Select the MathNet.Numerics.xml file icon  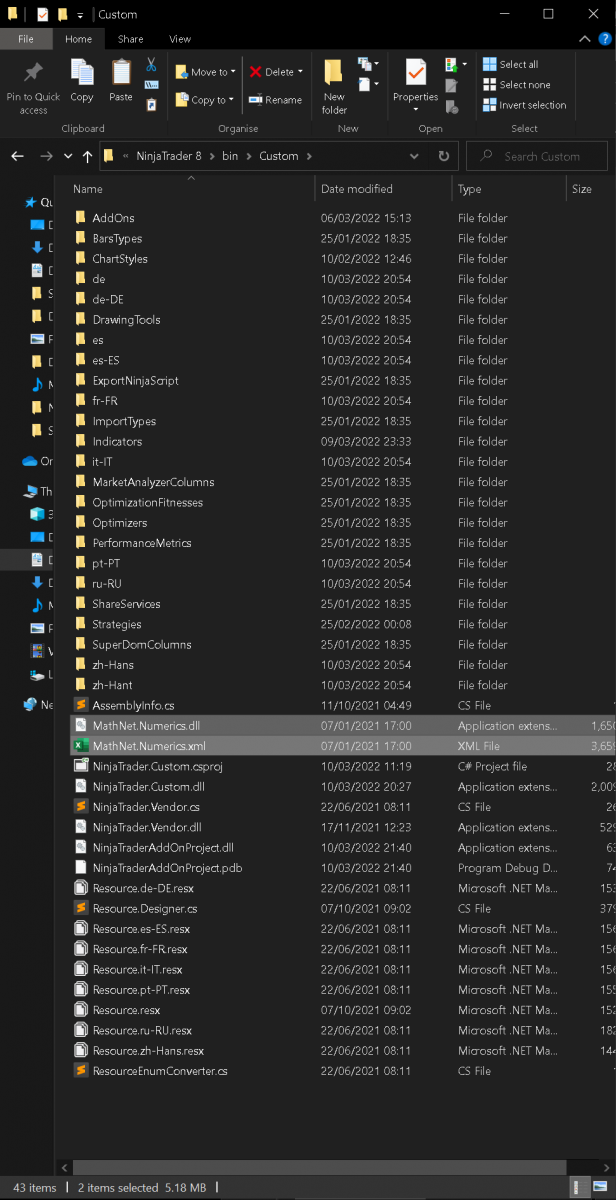tap(81, 746)
